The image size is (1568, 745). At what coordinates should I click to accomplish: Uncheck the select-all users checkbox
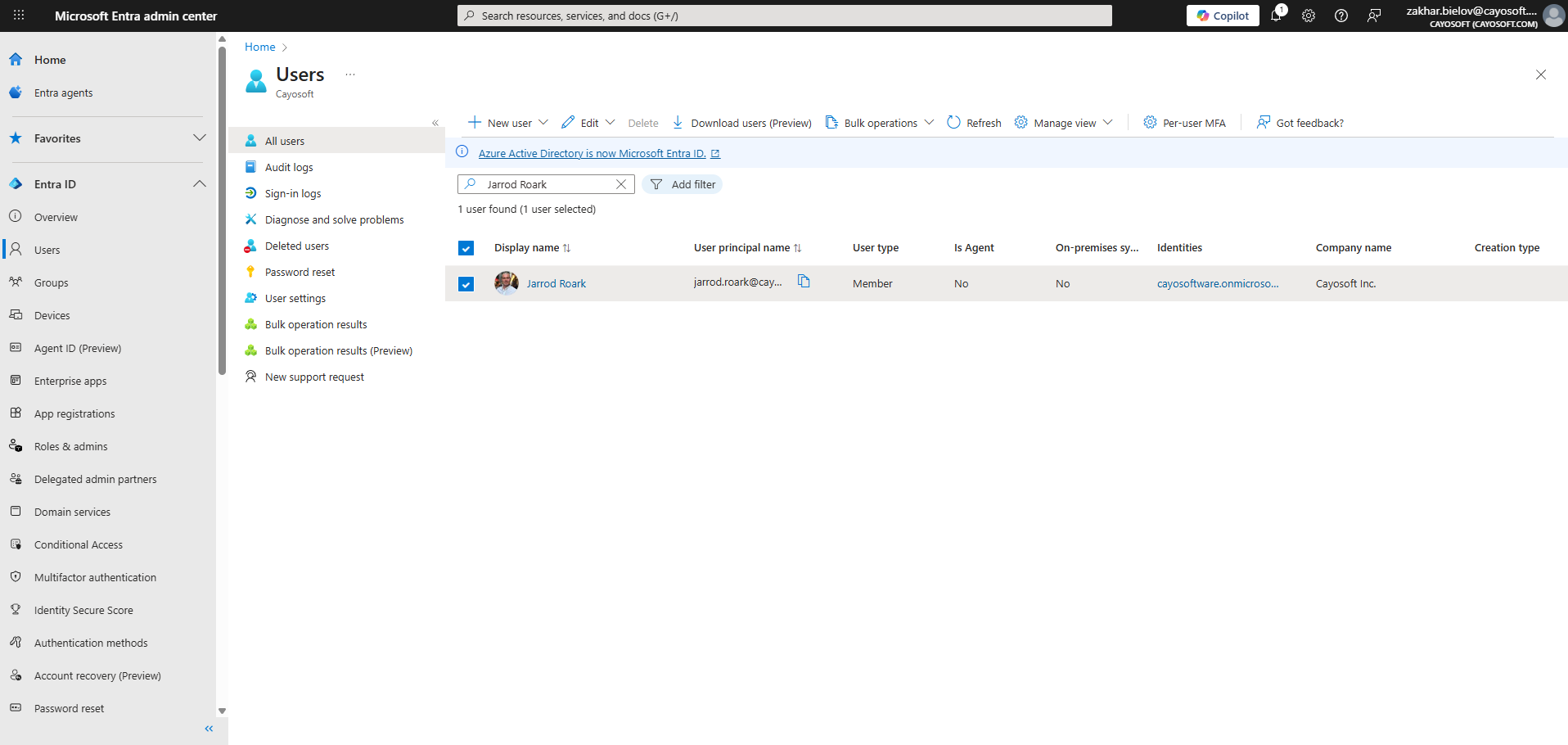pos(466,248)
